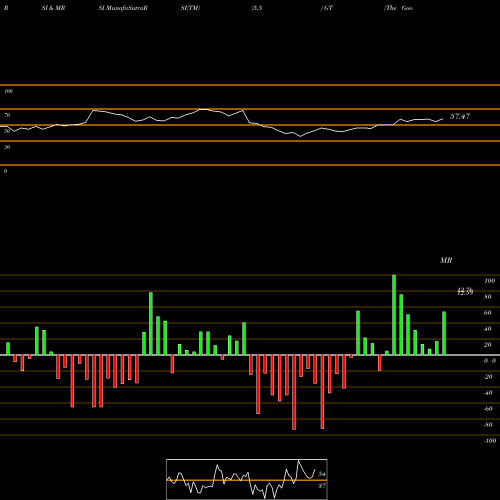Viewport: 500px width, 500px height.
Task: Click the overlapping 12.76 price label
Action: [x=465, y=290]
